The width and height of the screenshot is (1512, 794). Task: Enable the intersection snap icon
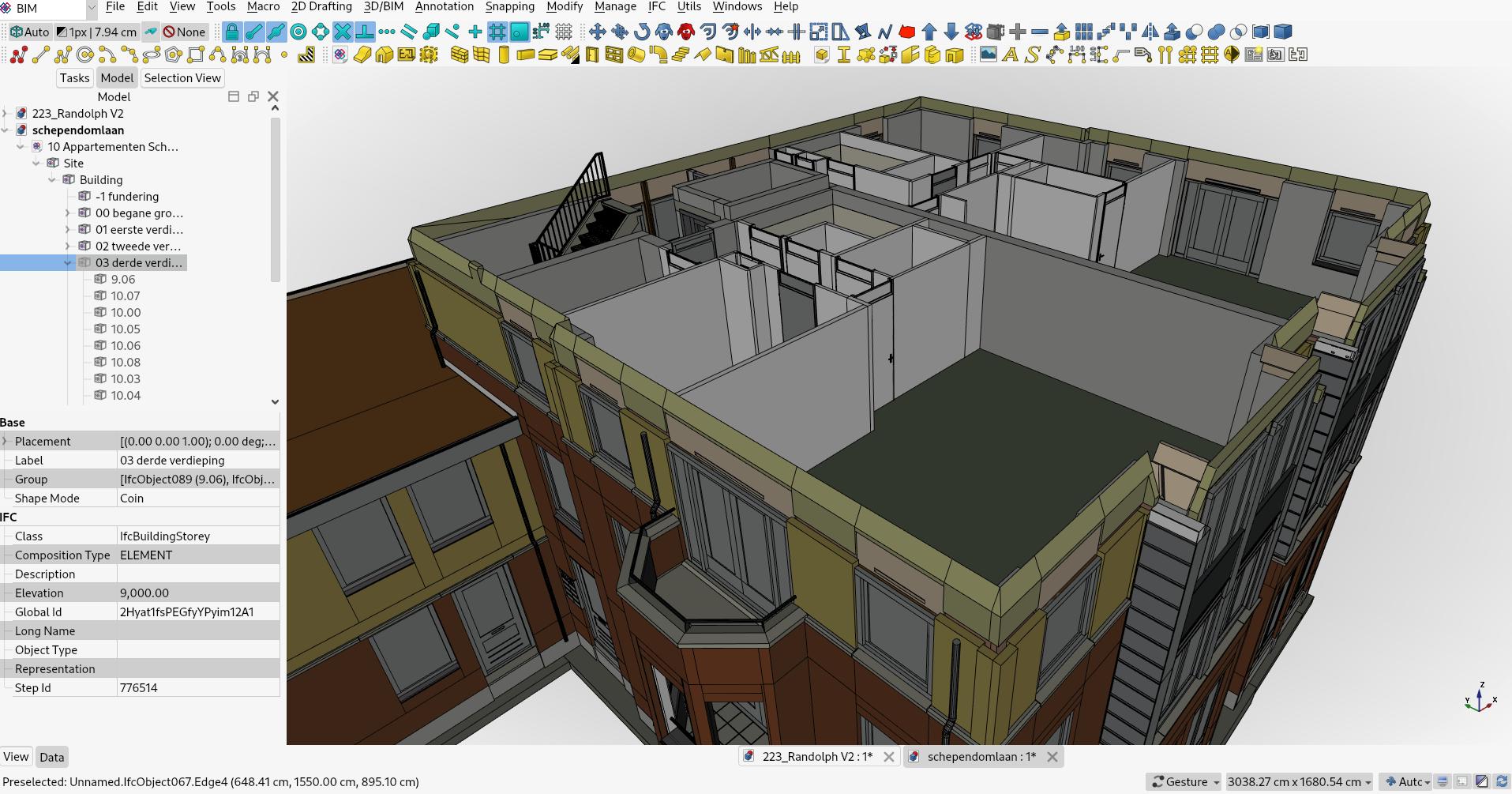(343, 32)
